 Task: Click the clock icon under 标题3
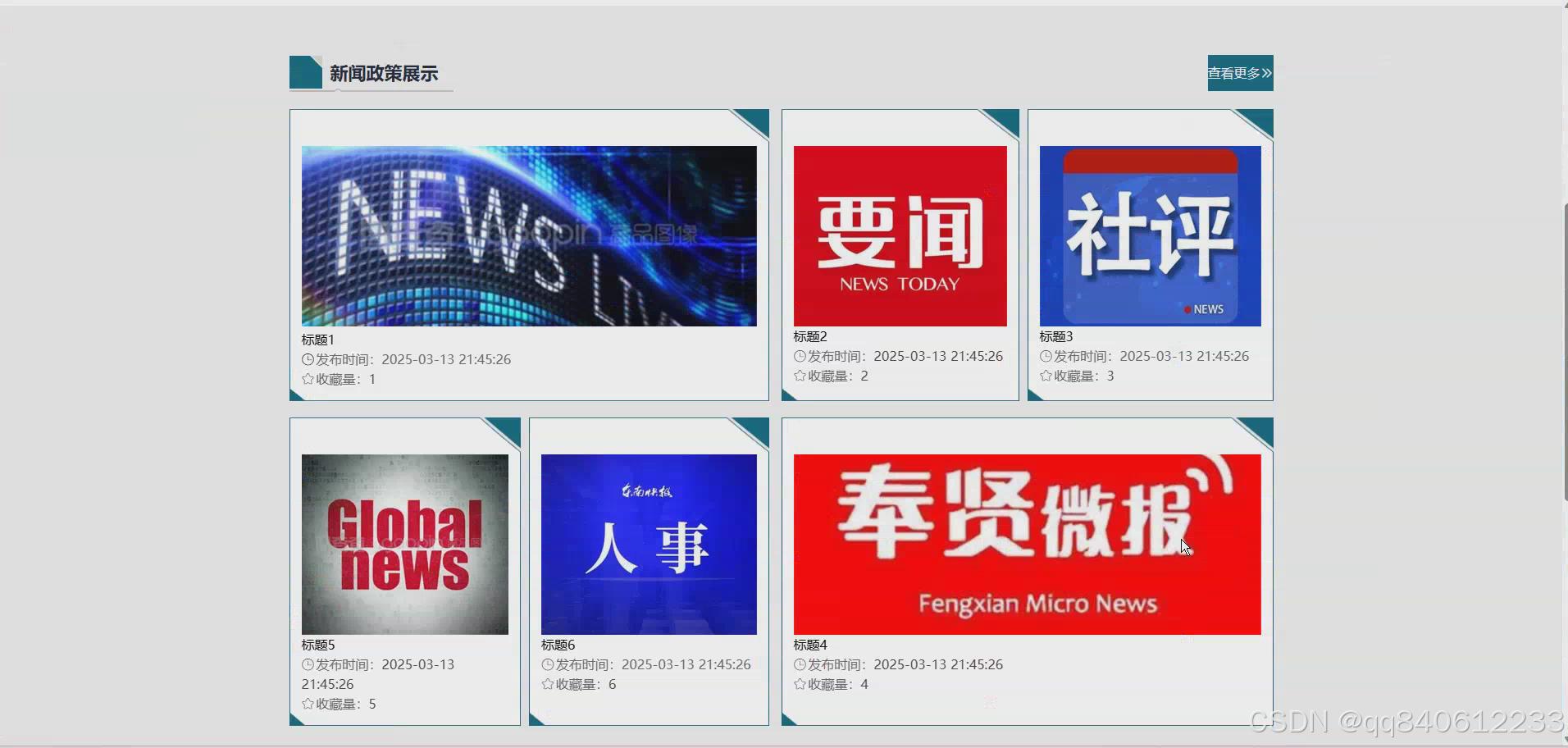click(x=1046, y=356)
